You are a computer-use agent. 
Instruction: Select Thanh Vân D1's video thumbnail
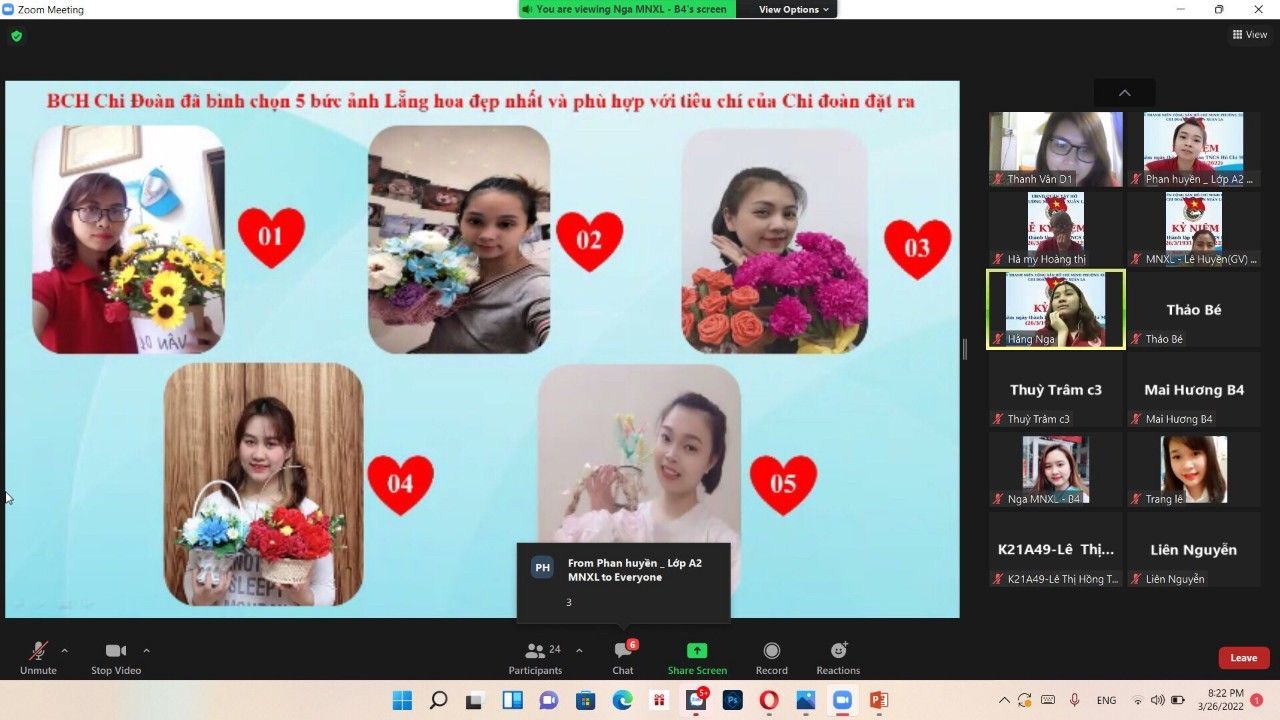pos(1055,149)
